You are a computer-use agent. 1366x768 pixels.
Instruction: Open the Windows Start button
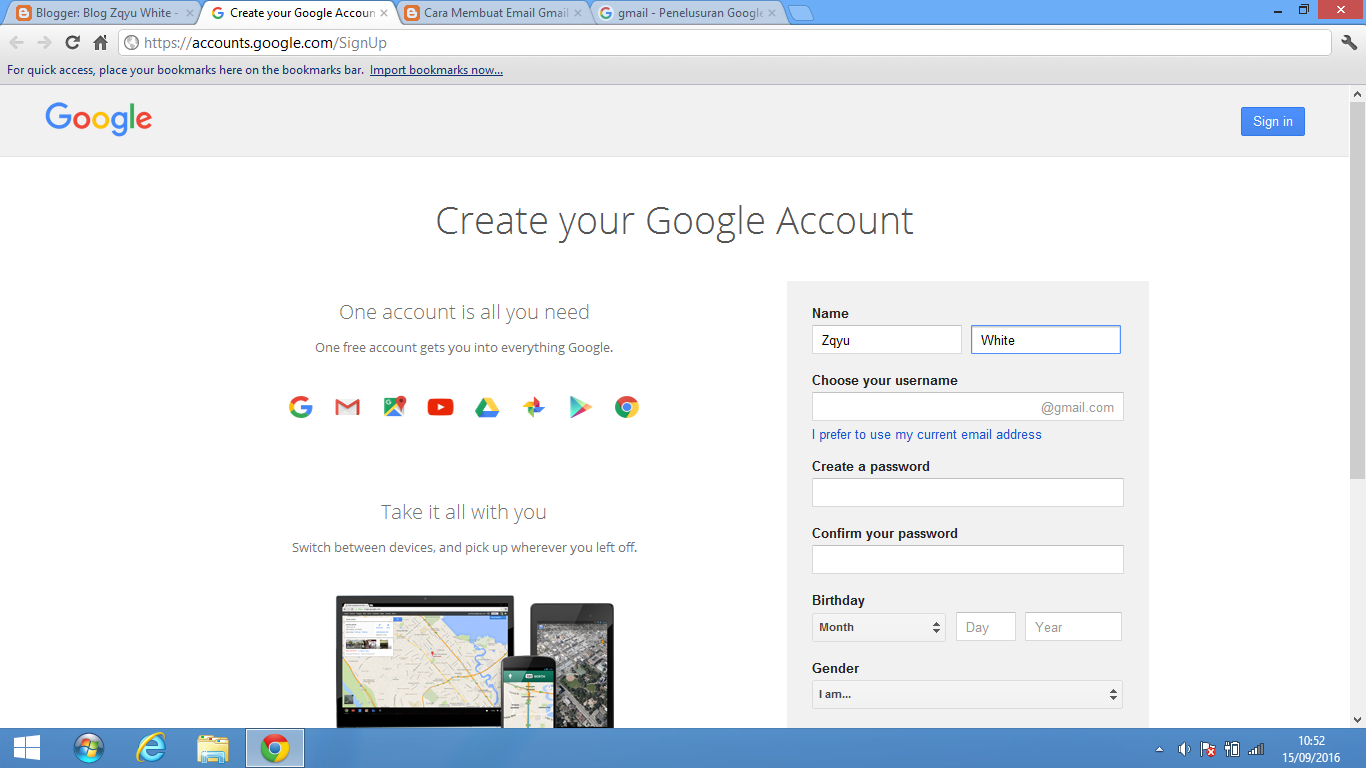(x=27, y=748)
